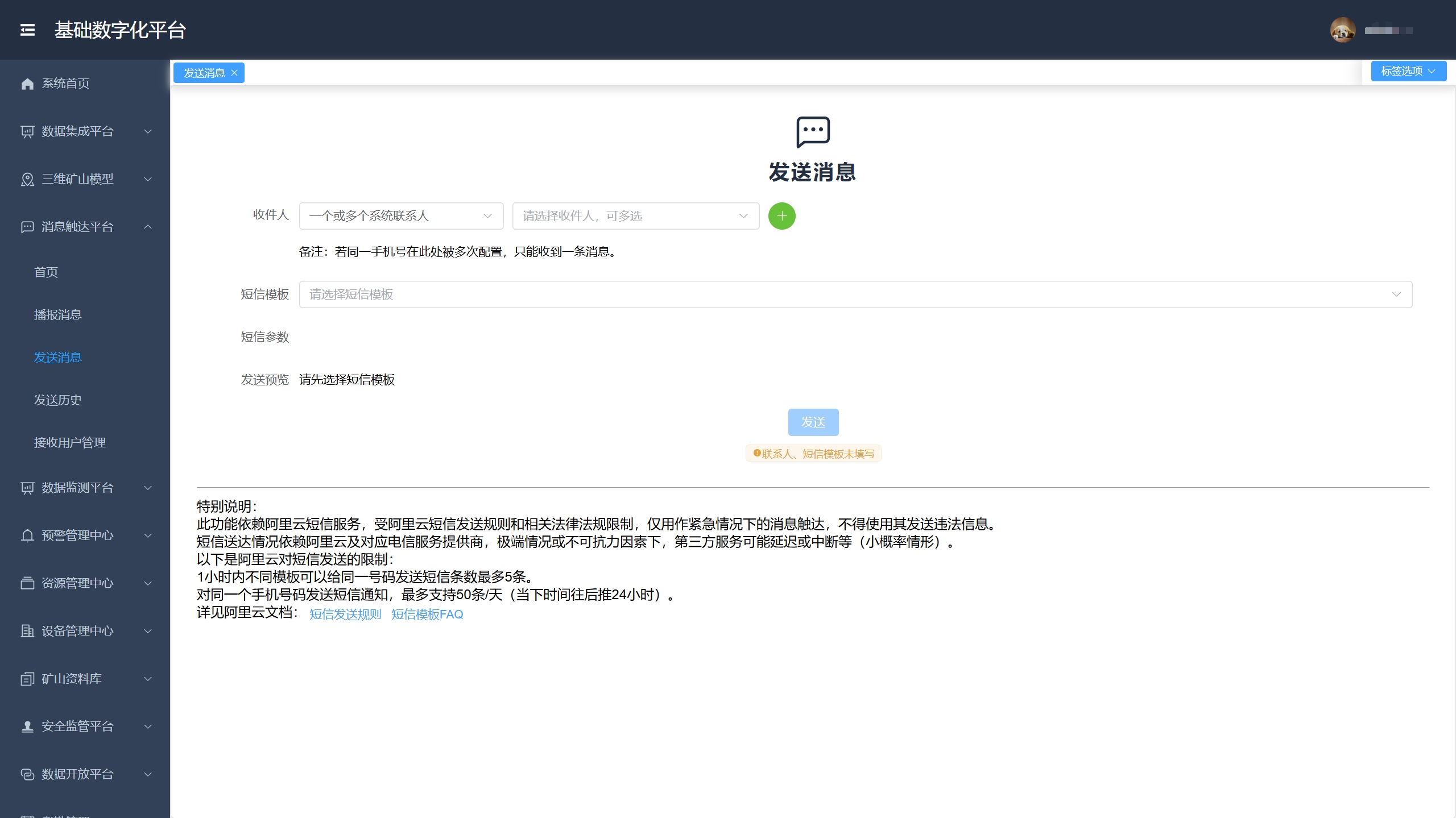This screenshot has width=1456, height=818.
Task: Click the 发送 send button
Action: [x=813, y=422]
